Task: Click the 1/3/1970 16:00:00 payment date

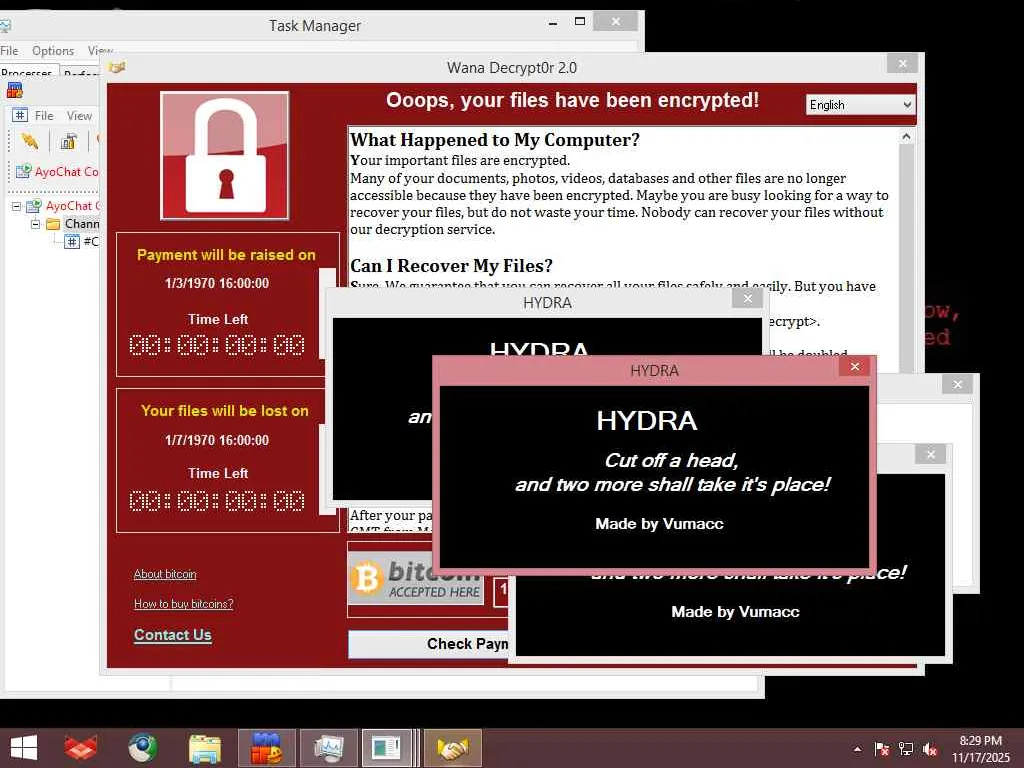Action: (217, 283)
